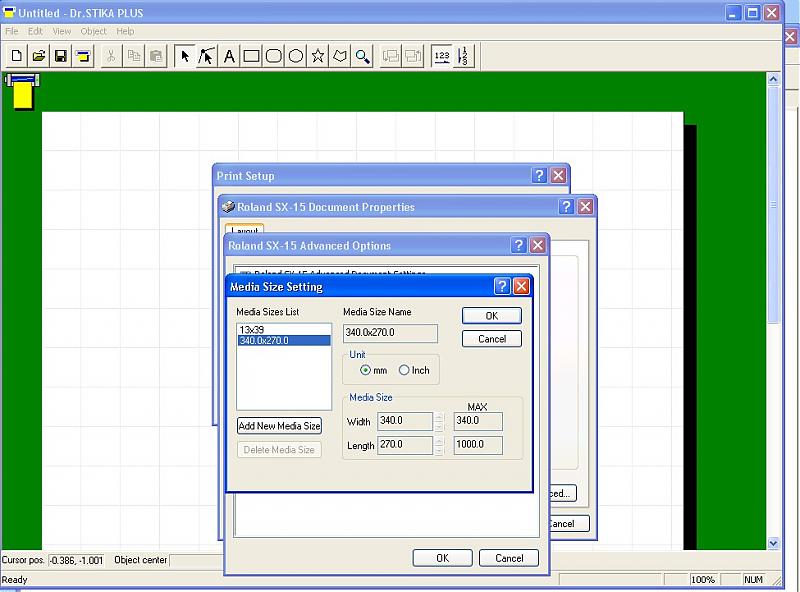The image size is (800, 592).
Task: Click the Cut scissors icon
Action: tap(111, 56)
